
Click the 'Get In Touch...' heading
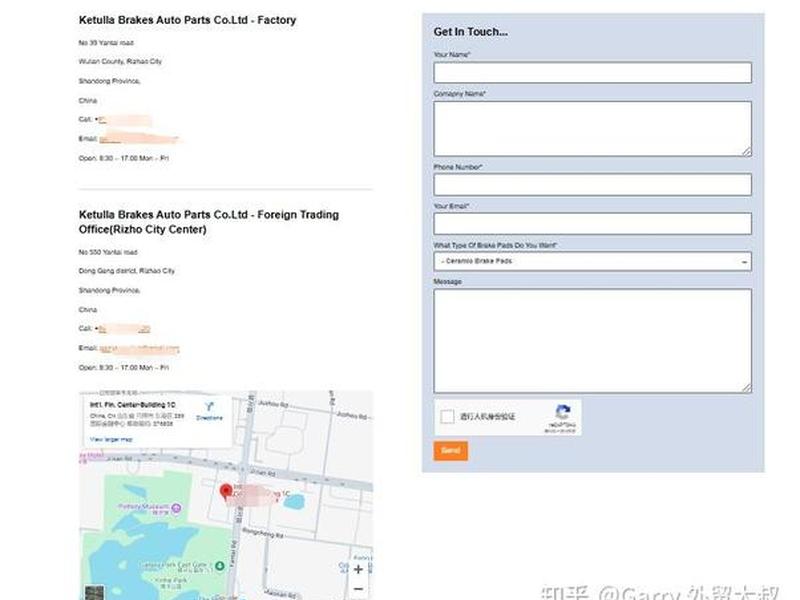pyautogui.click(x=470, y=32)
